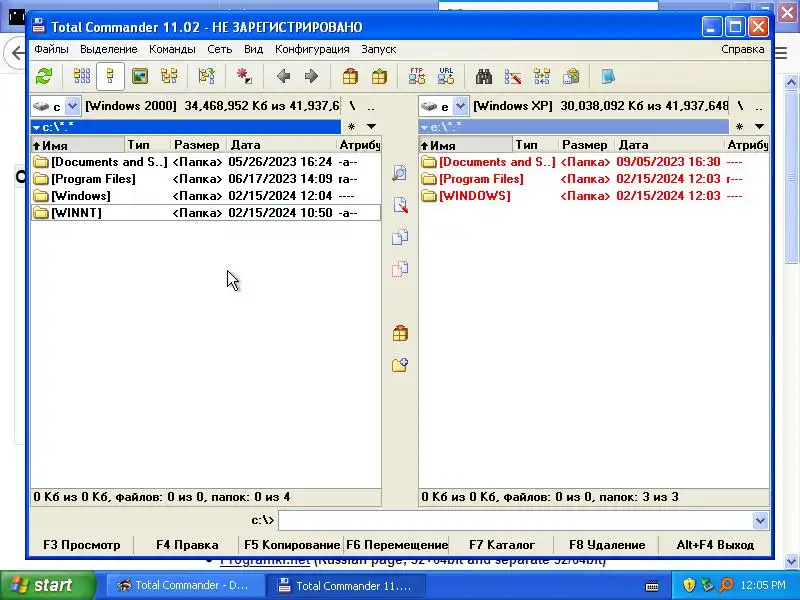Click the copy names to clipboard icon
800x600 pixels.
pos(571,77)
